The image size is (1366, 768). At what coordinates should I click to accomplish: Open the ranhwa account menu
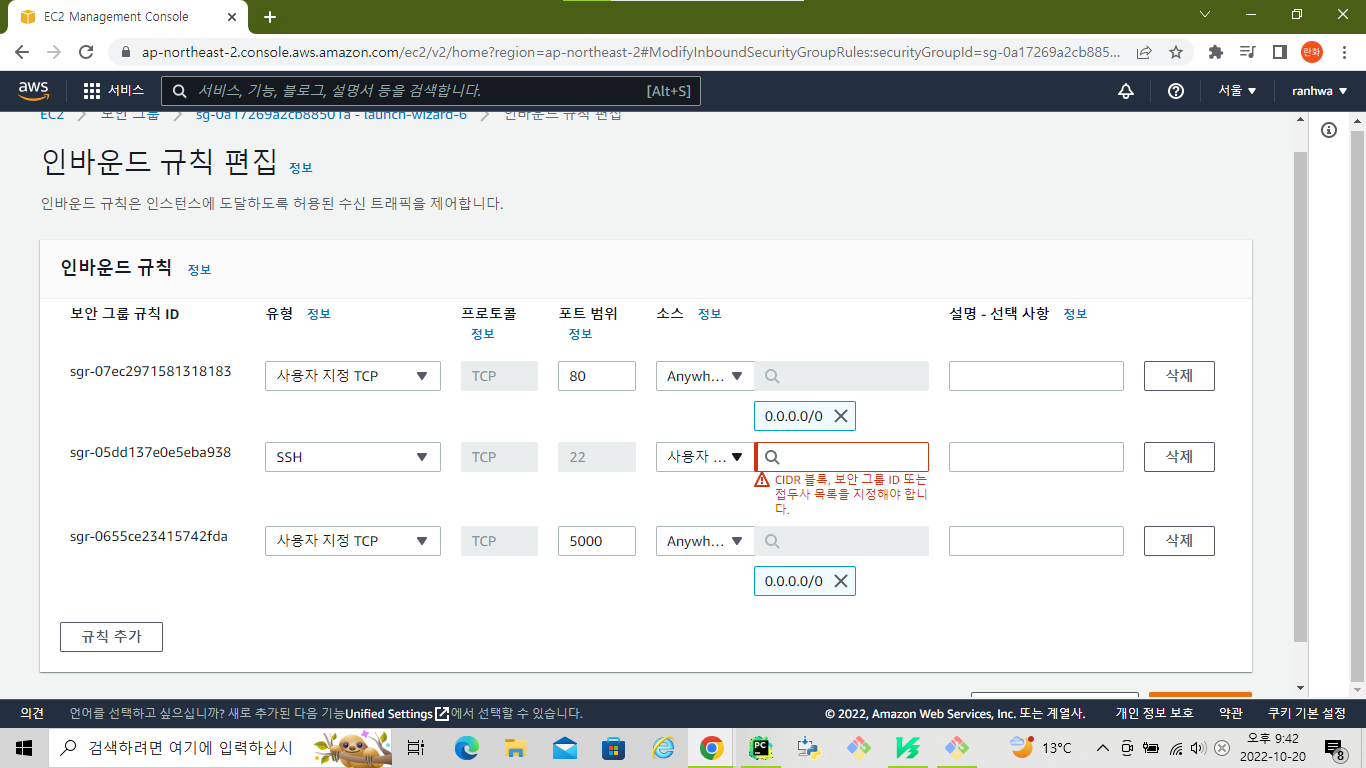click(1319, 91)
